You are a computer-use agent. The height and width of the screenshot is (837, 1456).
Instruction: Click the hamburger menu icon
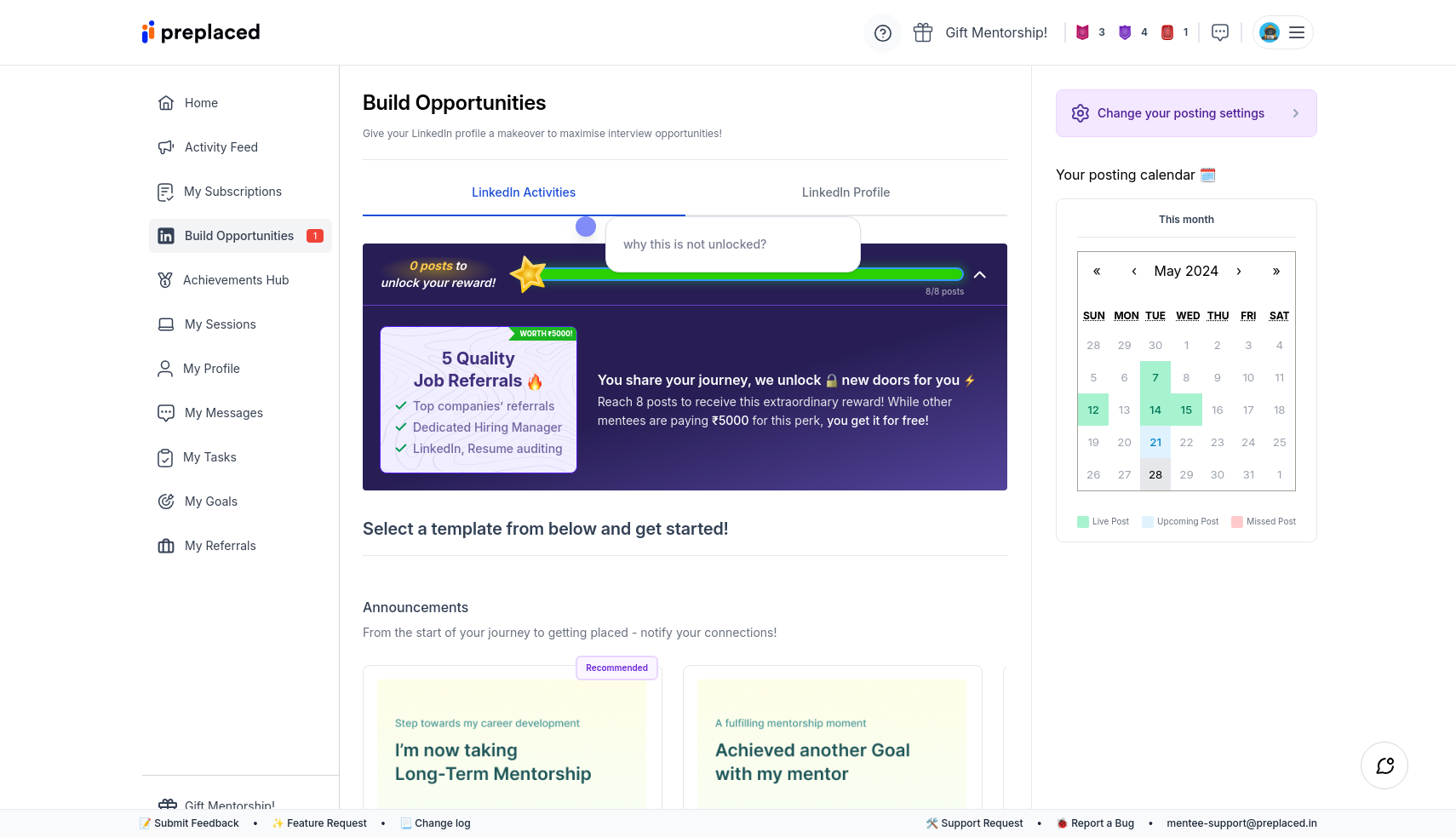tap(1297, 32)
